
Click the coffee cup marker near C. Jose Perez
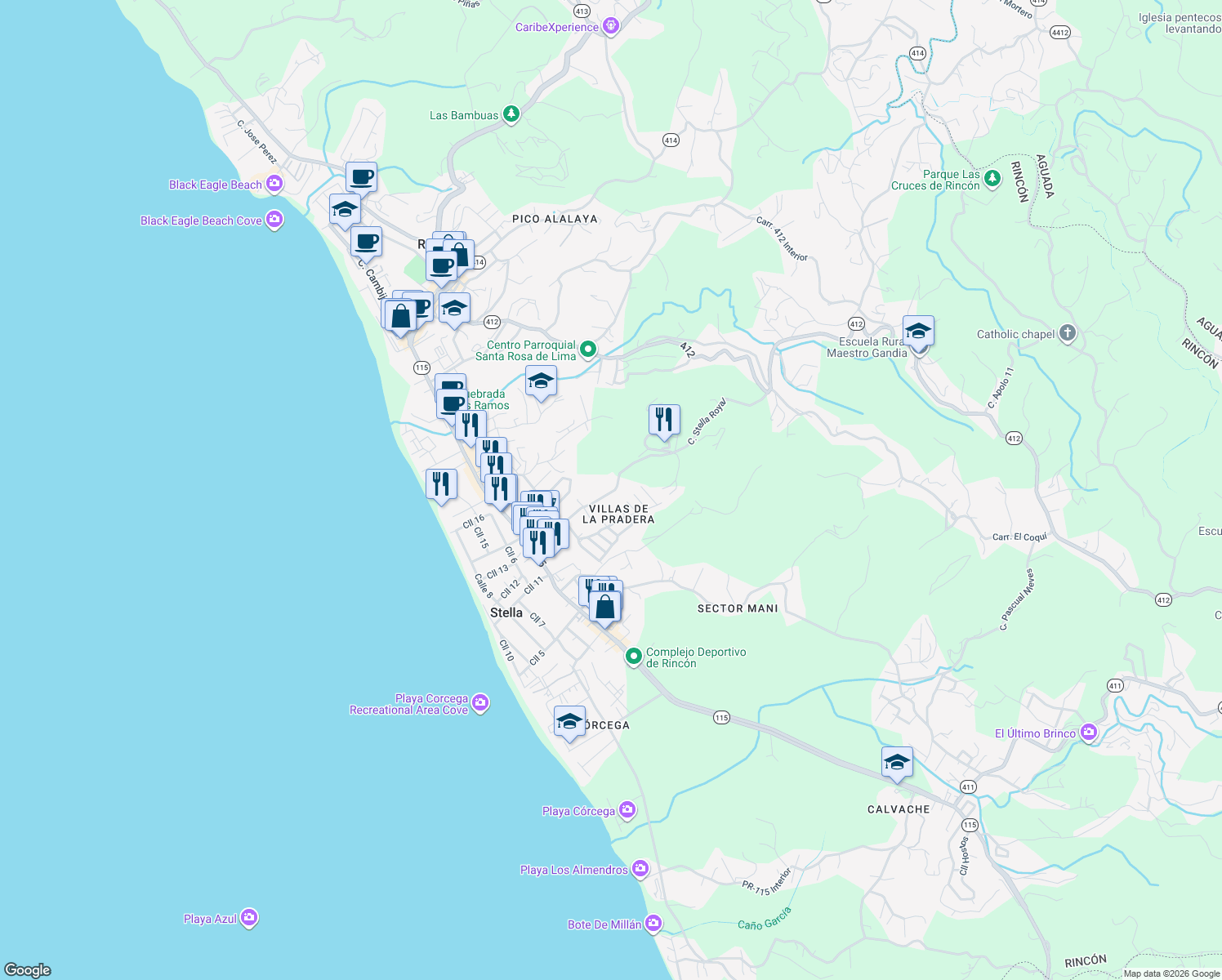coord(360,176)
